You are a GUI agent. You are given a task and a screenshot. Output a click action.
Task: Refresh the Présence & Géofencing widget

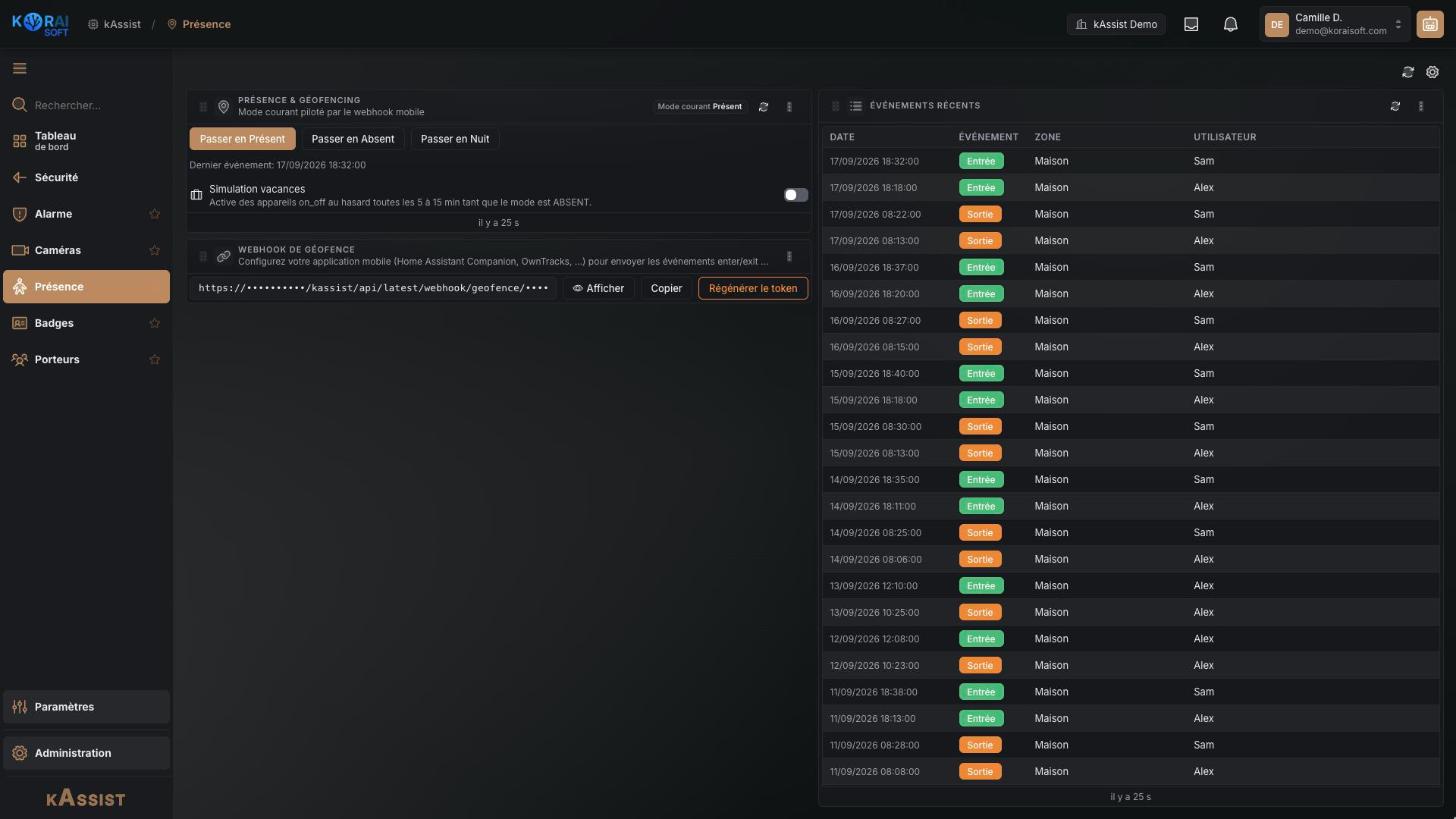763,107
